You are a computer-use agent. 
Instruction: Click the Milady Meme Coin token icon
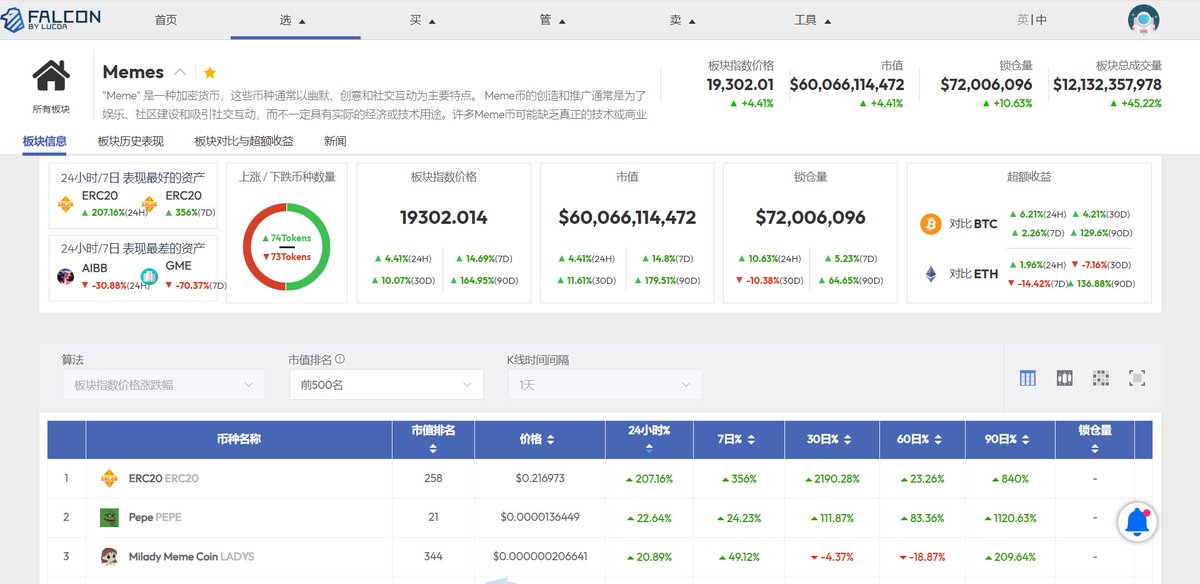click(109, 556)
